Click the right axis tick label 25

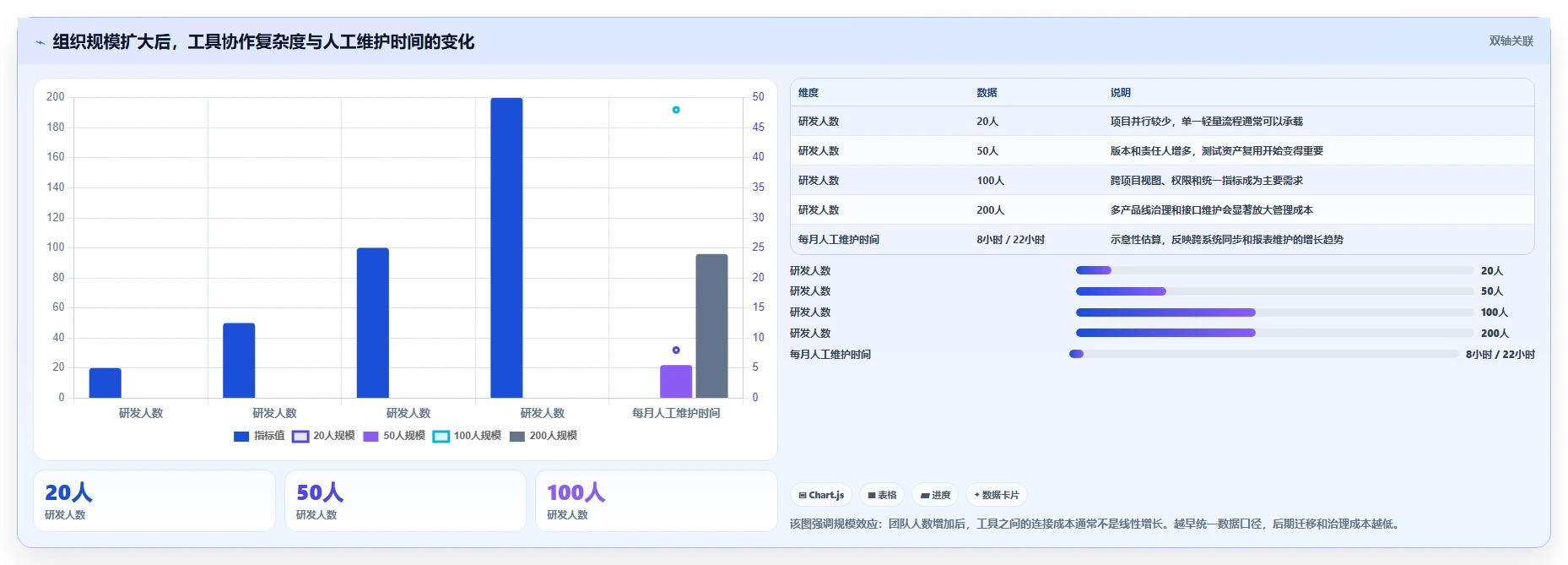click(759, 247)
